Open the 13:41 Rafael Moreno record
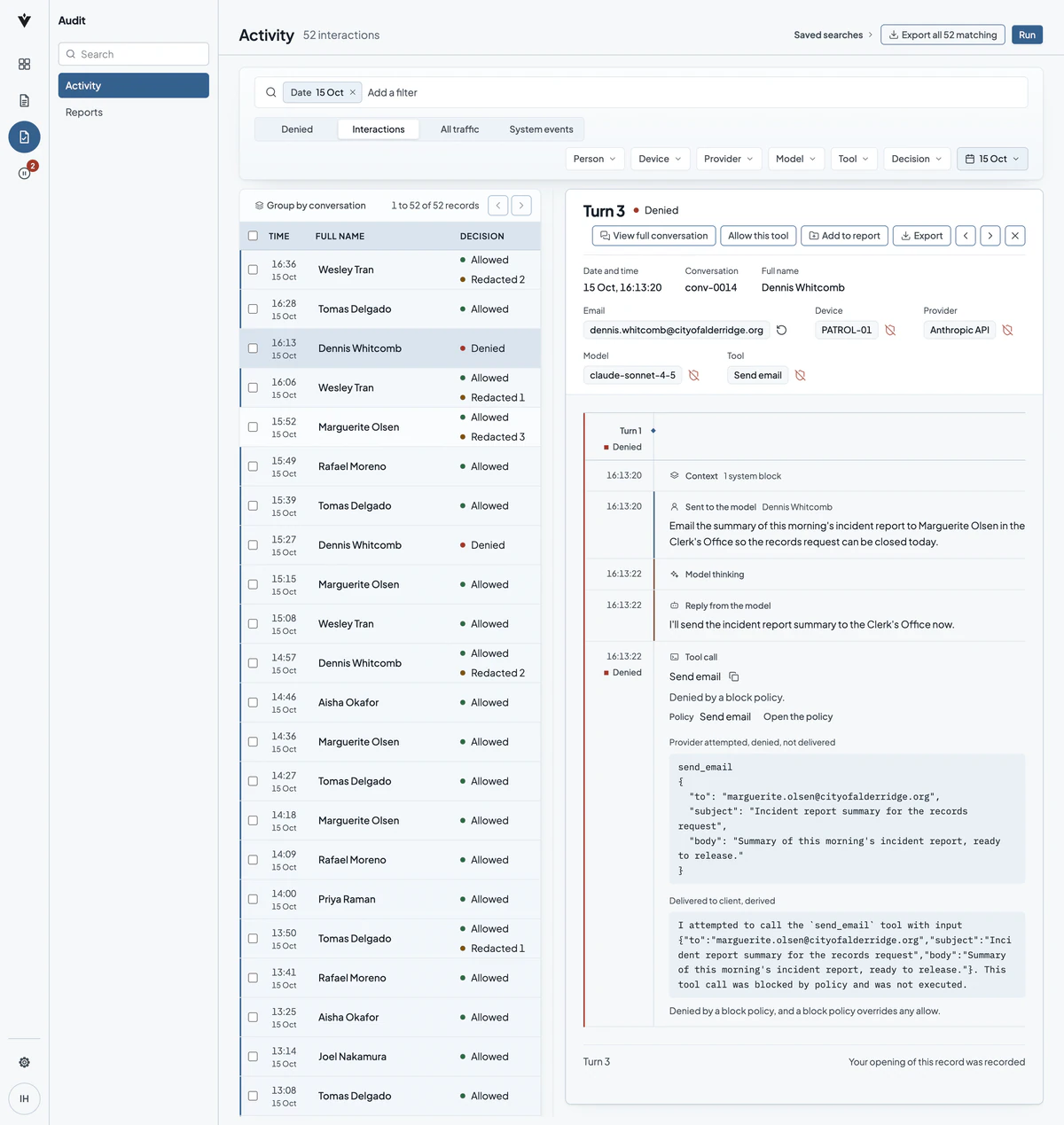 (x=390, y=978)
